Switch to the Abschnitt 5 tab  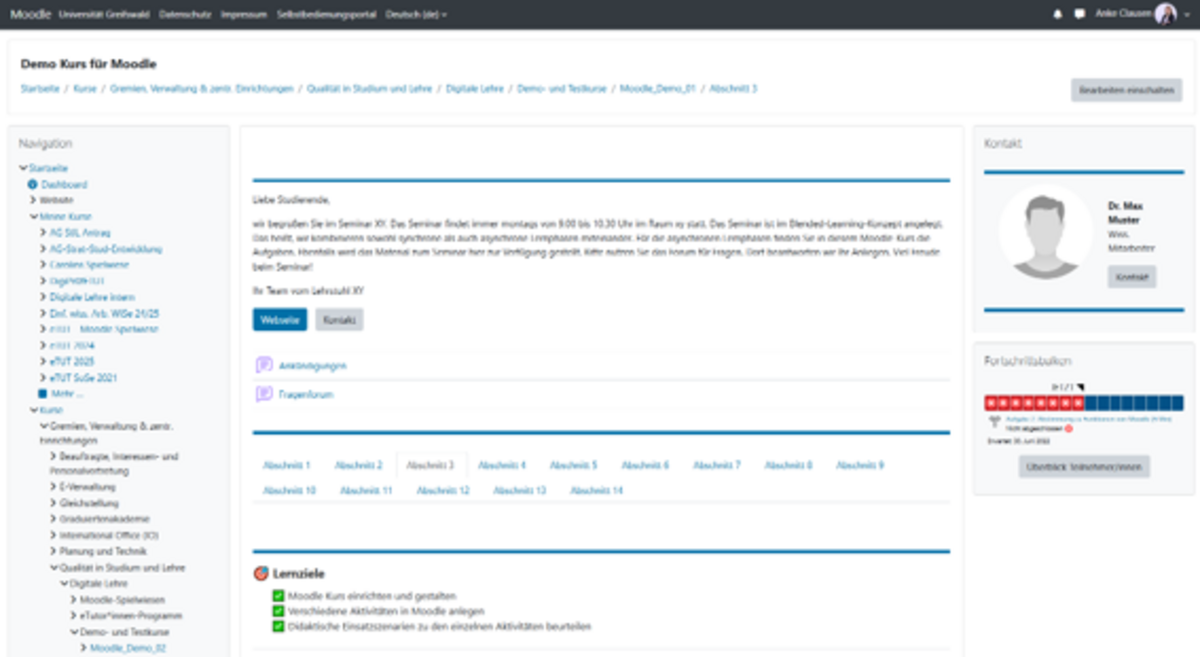pos(573,465)
